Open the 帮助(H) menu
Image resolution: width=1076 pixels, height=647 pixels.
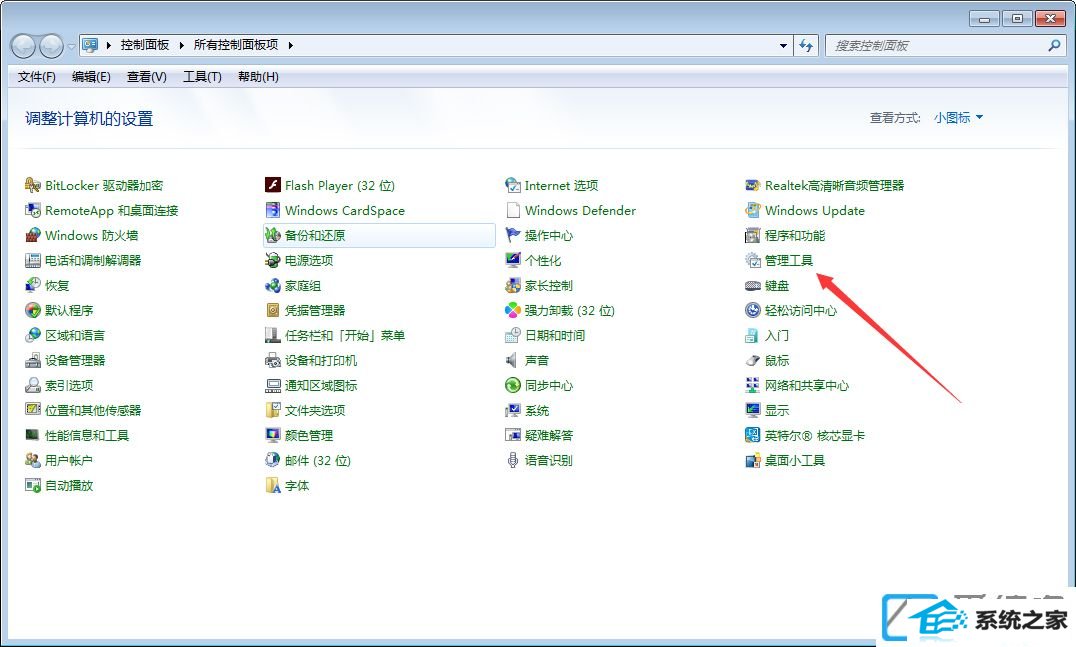click(258, 76)
